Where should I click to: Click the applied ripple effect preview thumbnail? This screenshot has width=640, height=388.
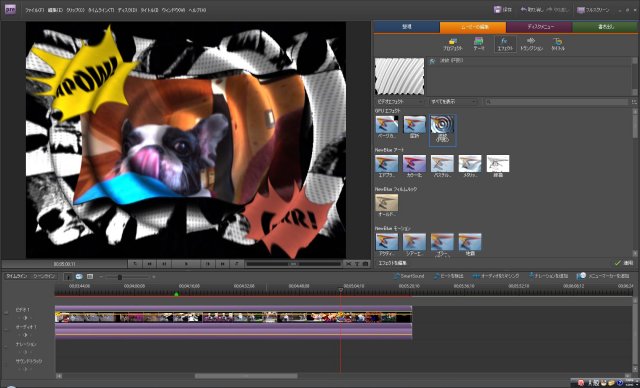coord(400,76)
